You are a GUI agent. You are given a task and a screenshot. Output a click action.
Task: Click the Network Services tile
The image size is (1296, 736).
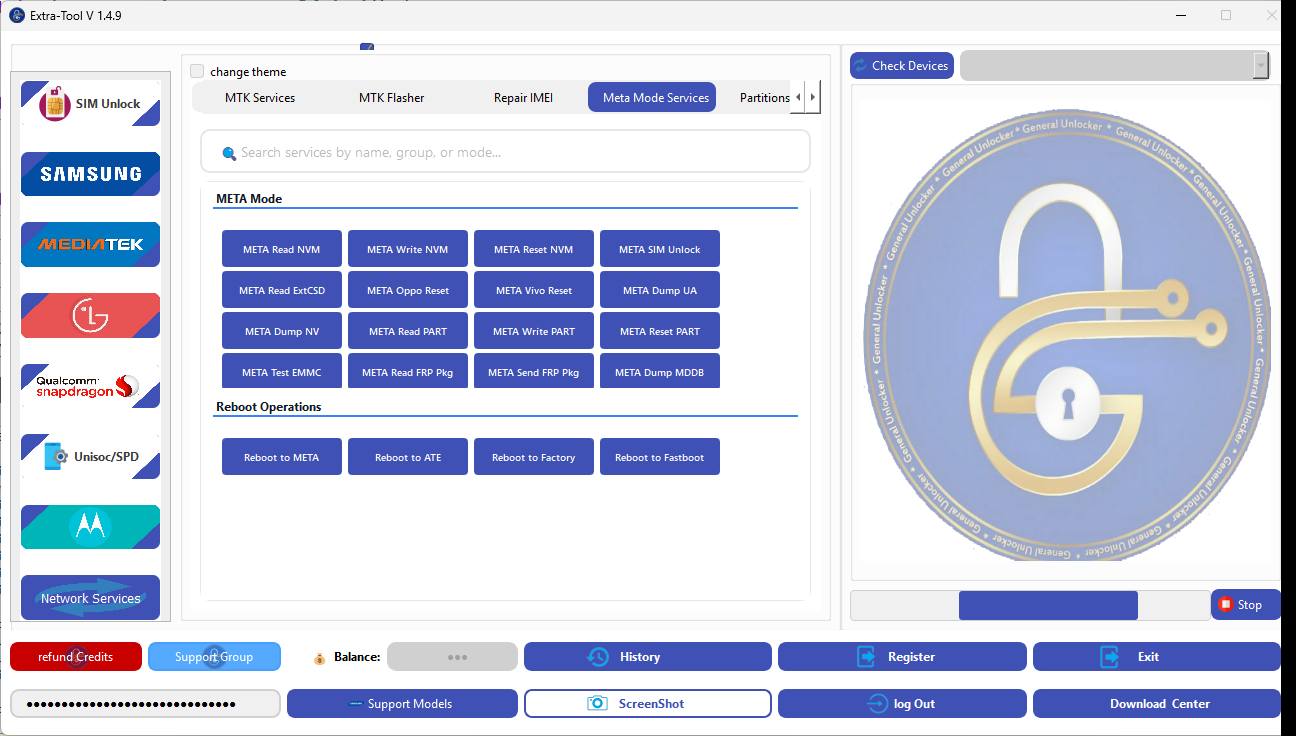pyautogui.click(x=90, y=598)
